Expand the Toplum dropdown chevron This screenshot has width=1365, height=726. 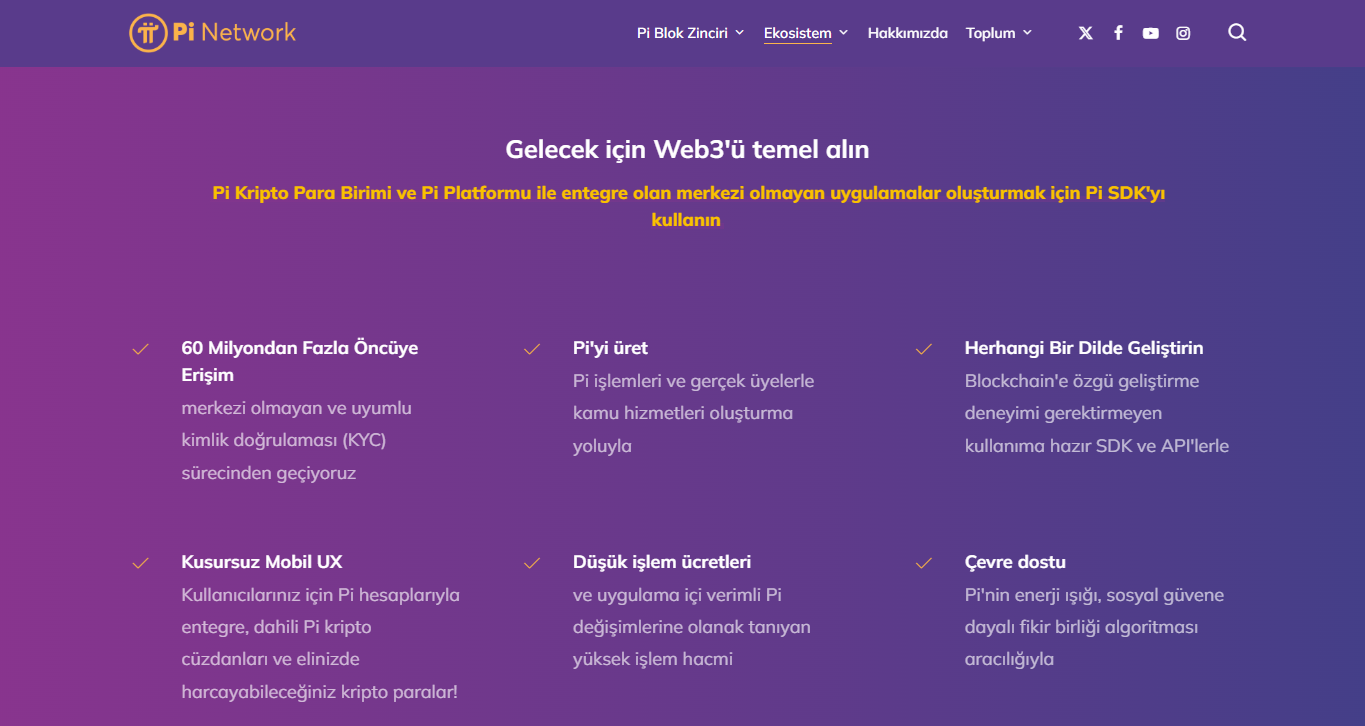point(1027,33)
